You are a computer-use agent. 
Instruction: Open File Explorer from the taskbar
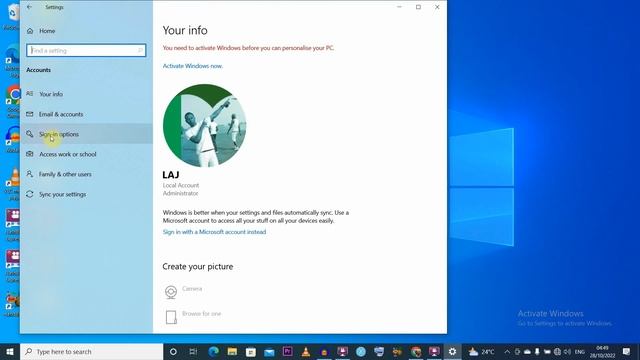pyautogui.click(x=232, y=351)
